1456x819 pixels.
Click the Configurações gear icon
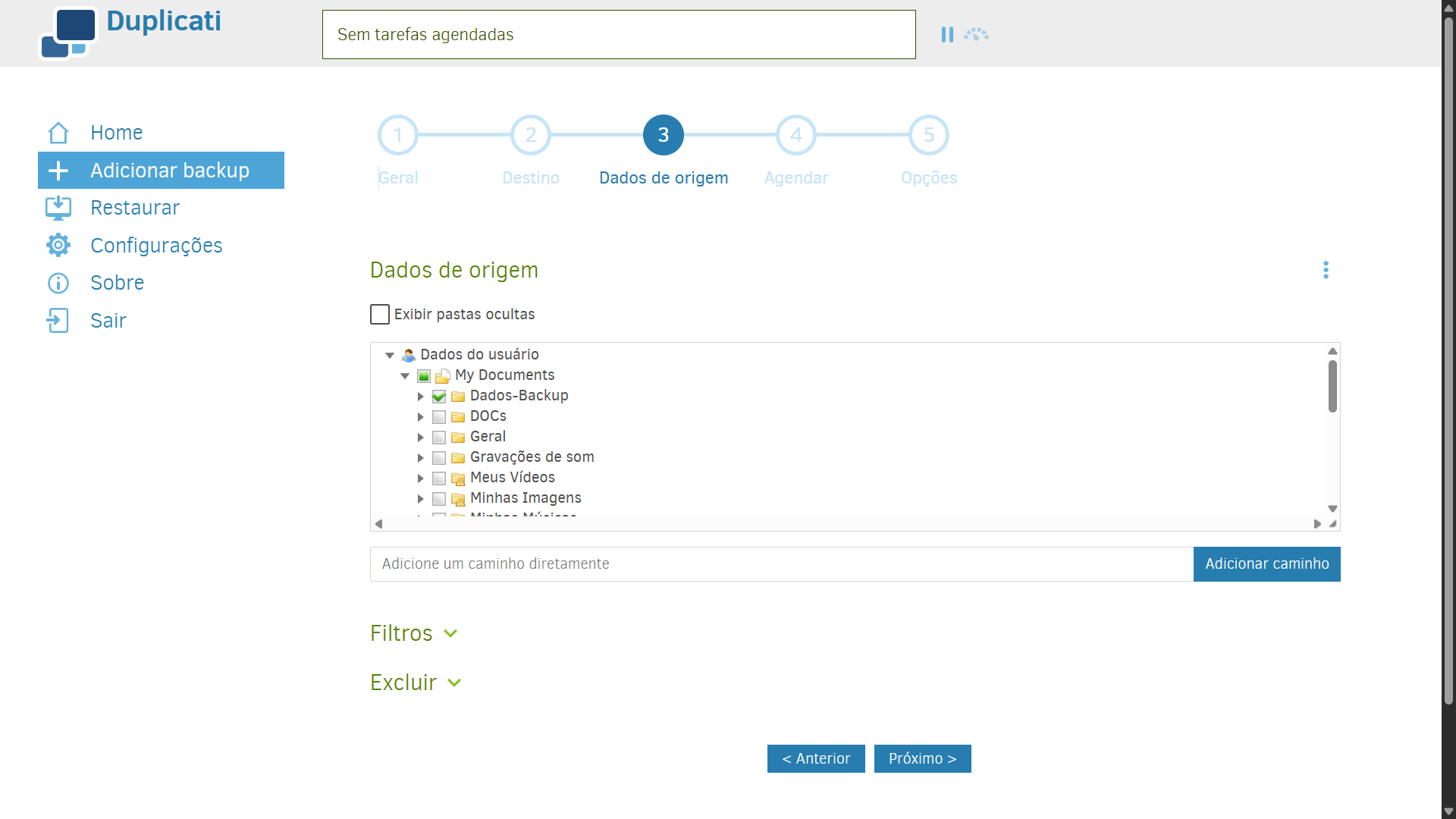coord(58,245)
